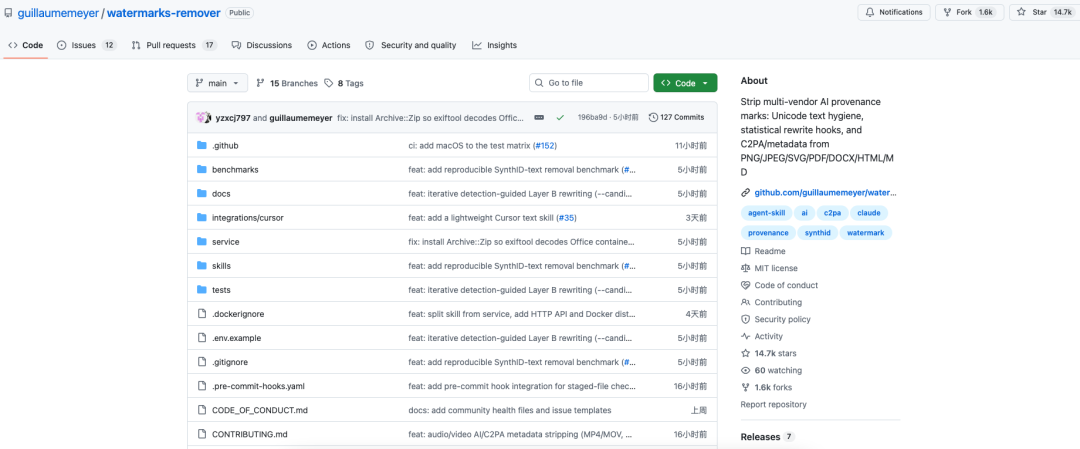Open github.com/guillaumemeyer repository URL link
The height and width of the screenshot is (449, 1080).
pos(825,193)
